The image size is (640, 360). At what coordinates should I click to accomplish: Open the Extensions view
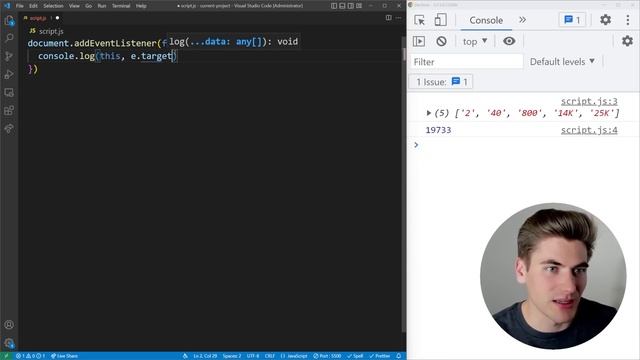9,110
